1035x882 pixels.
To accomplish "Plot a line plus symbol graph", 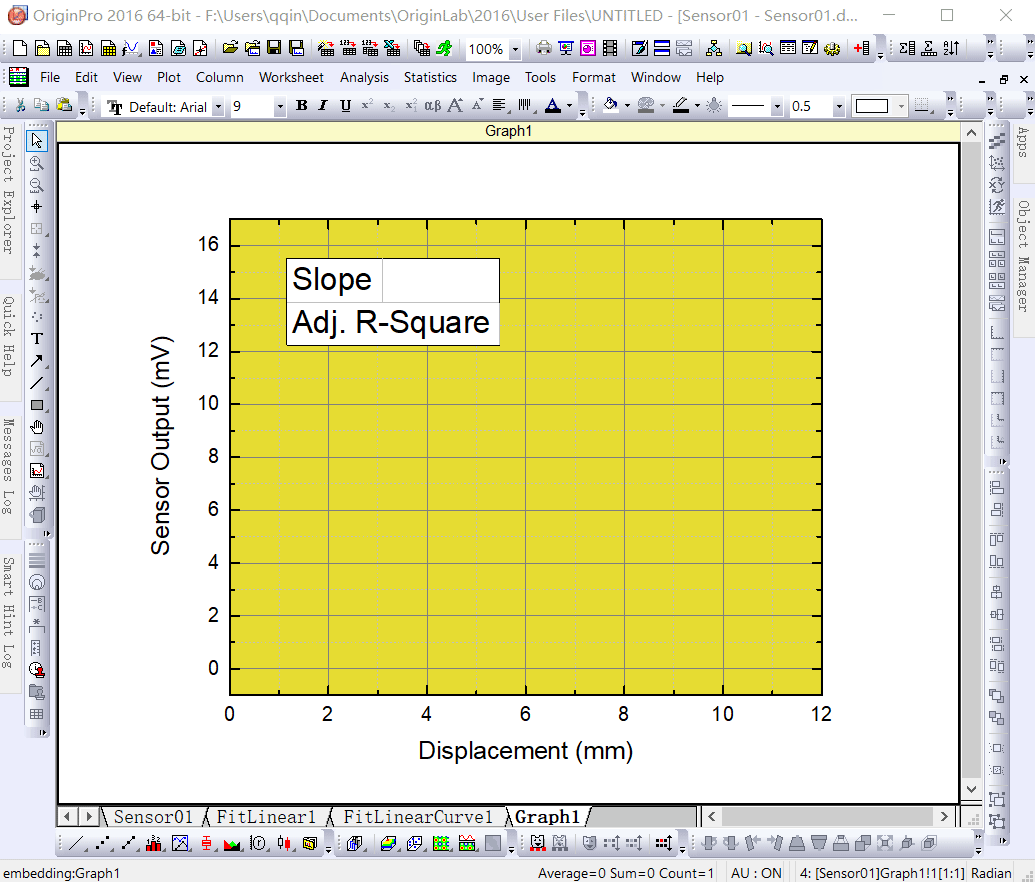I will click(x=128, y=843).
